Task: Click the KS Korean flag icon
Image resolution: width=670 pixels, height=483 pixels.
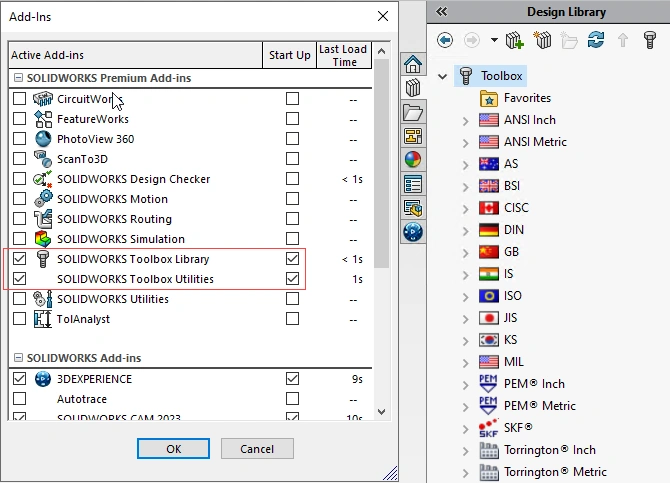Action: click(x=488, y=340)
